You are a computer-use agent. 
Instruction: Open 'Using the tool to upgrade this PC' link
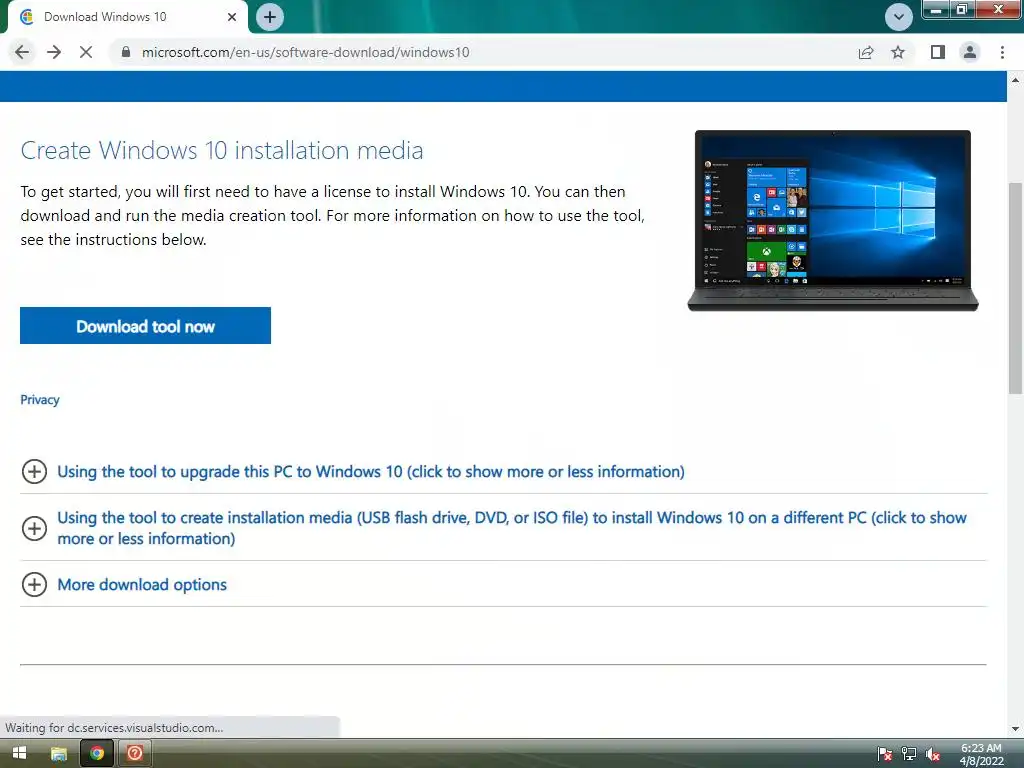(x=371, y=472)
